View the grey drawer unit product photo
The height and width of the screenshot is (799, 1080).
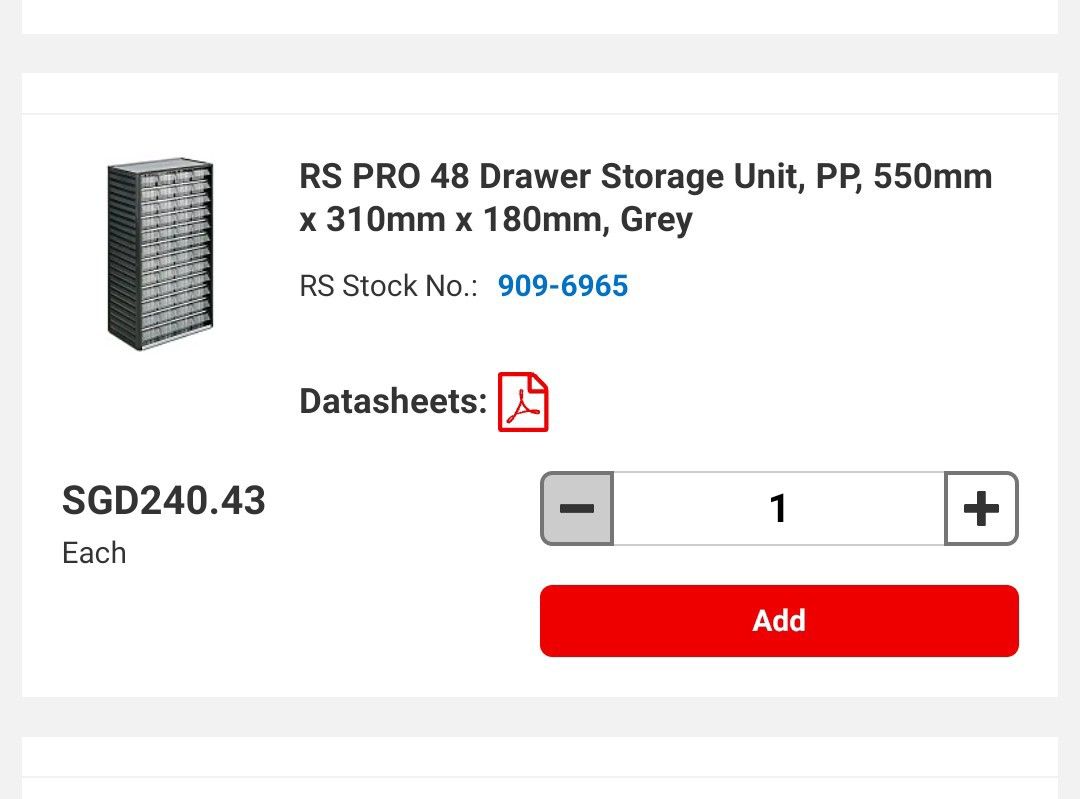[x=160, y=250]
